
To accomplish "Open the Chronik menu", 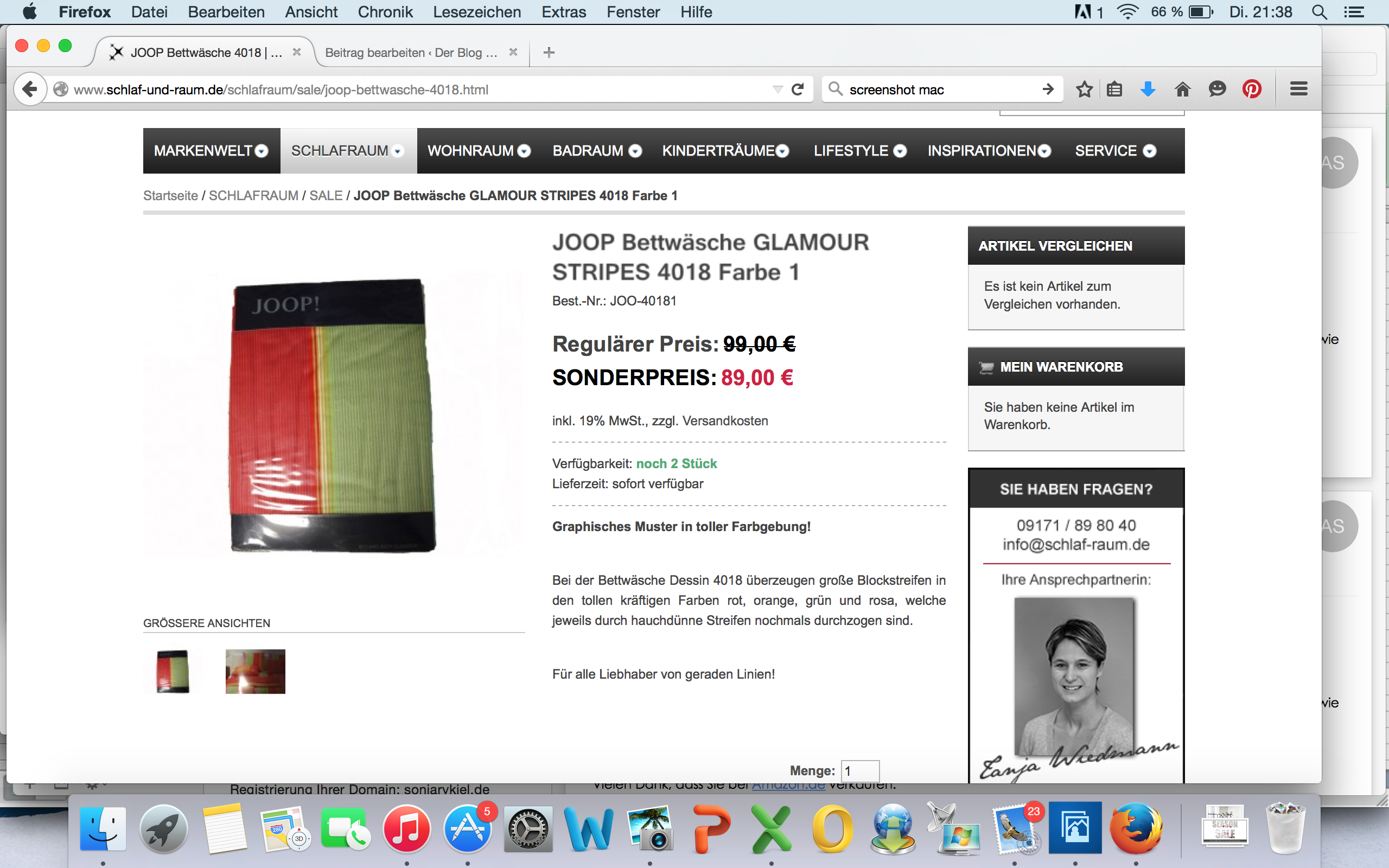I will click(385, 12).
